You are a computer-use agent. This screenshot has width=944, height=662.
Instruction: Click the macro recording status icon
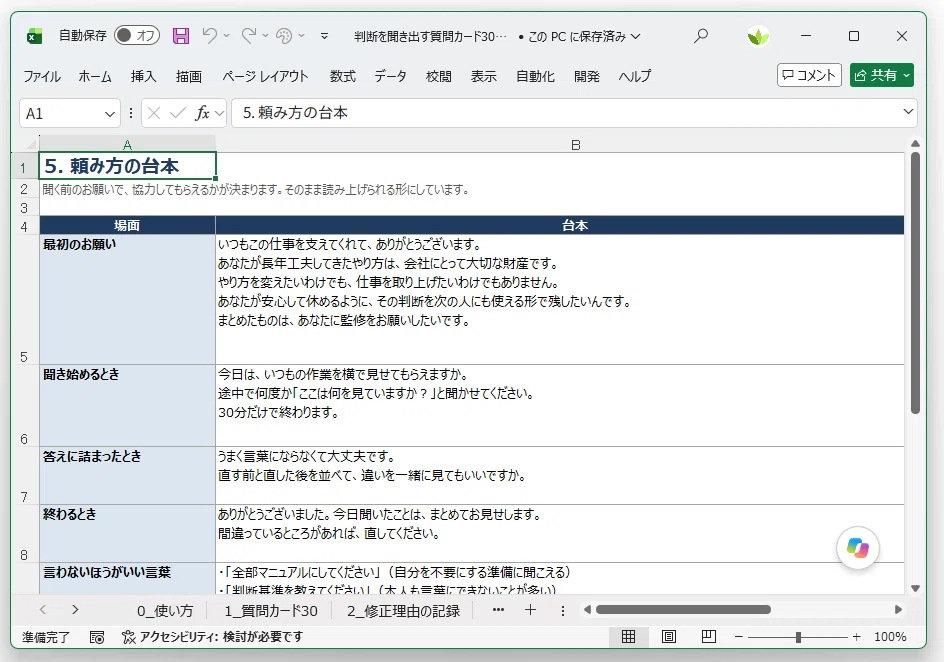click(96, 637)
